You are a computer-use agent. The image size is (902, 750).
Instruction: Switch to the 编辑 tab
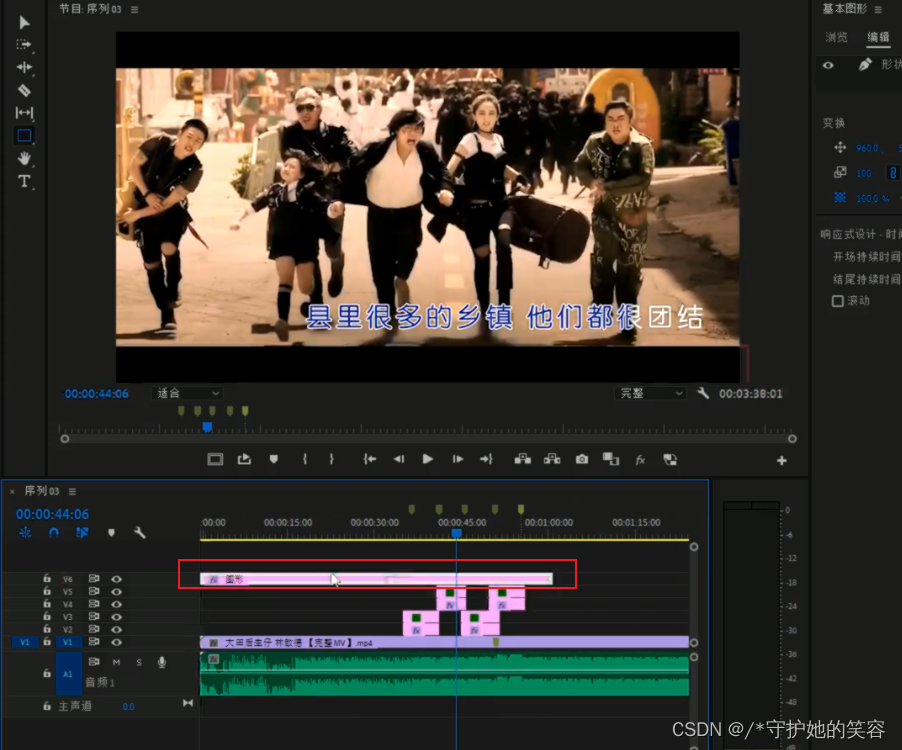pyautogui.click(x=878, y=37)
